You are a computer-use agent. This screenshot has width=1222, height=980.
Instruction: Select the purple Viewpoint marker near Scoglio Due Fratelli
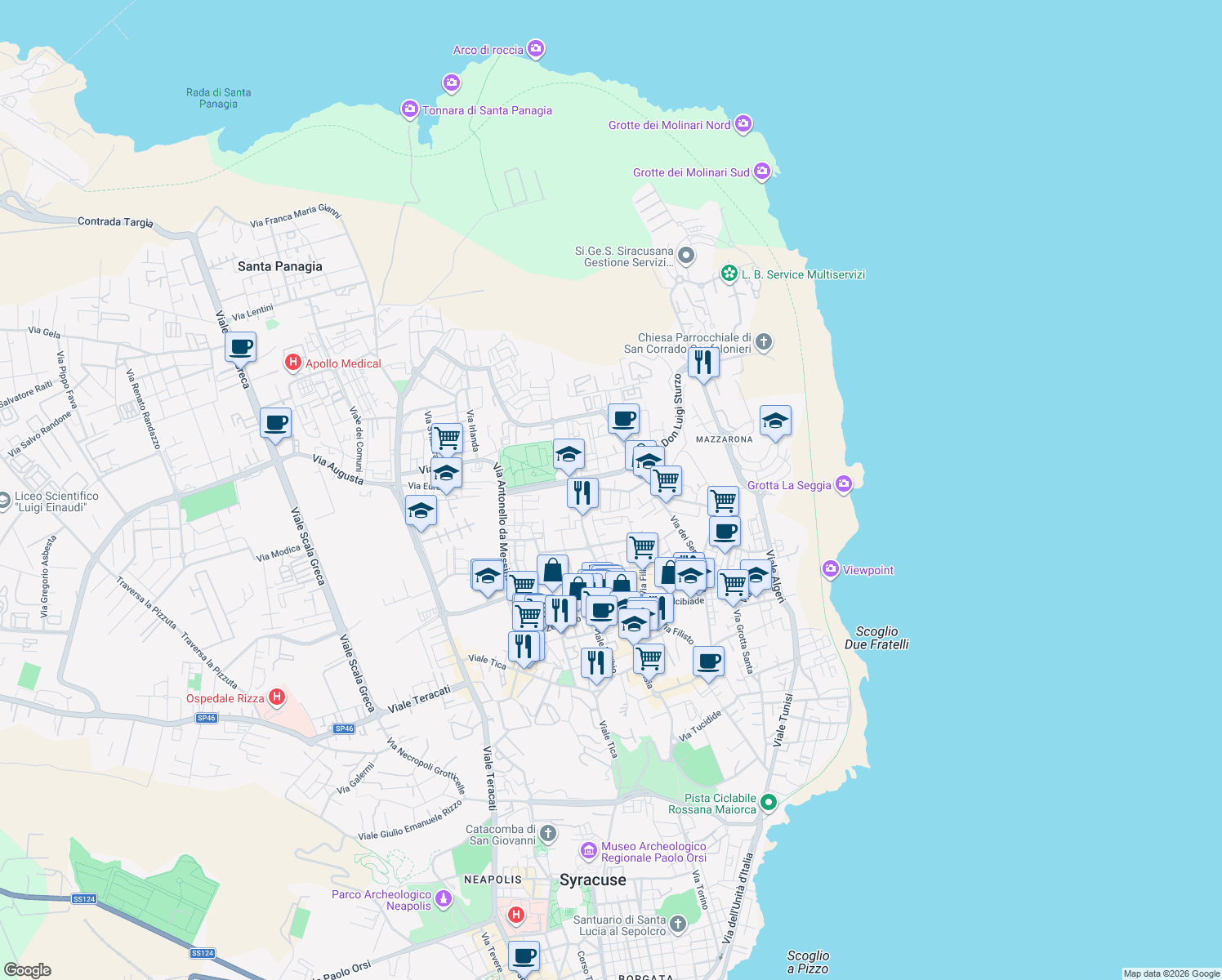830,569
